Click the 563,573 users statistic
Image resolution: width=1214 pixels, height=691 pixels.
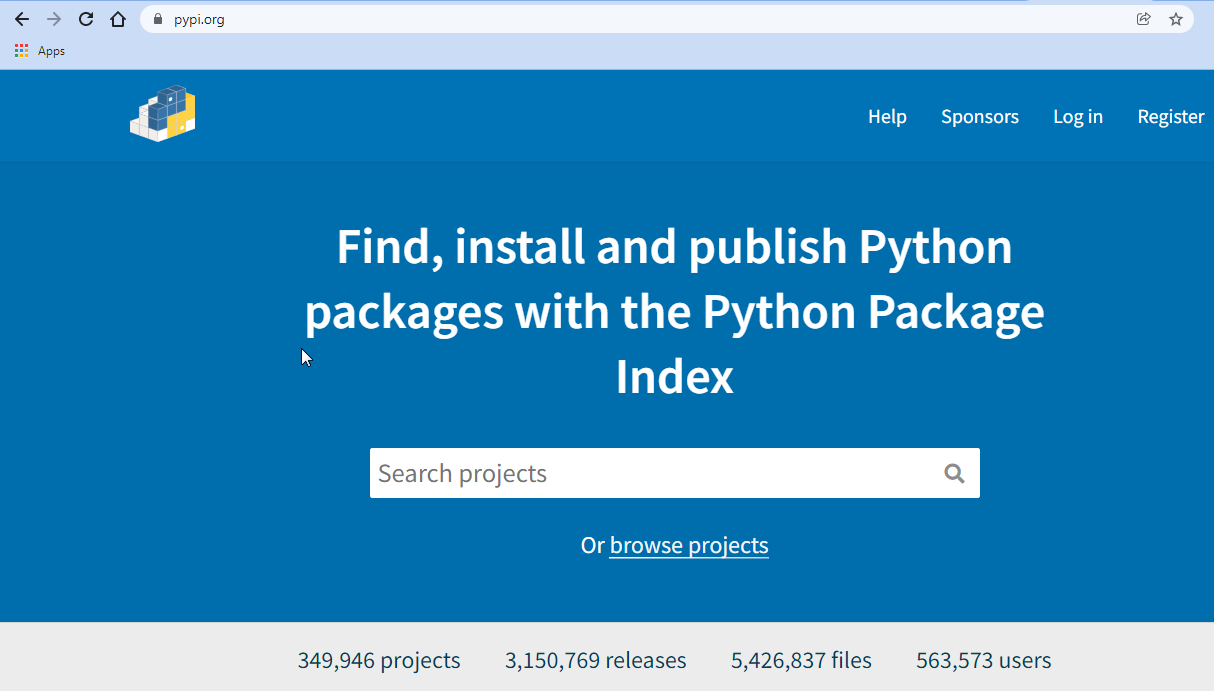coord(983,660)
